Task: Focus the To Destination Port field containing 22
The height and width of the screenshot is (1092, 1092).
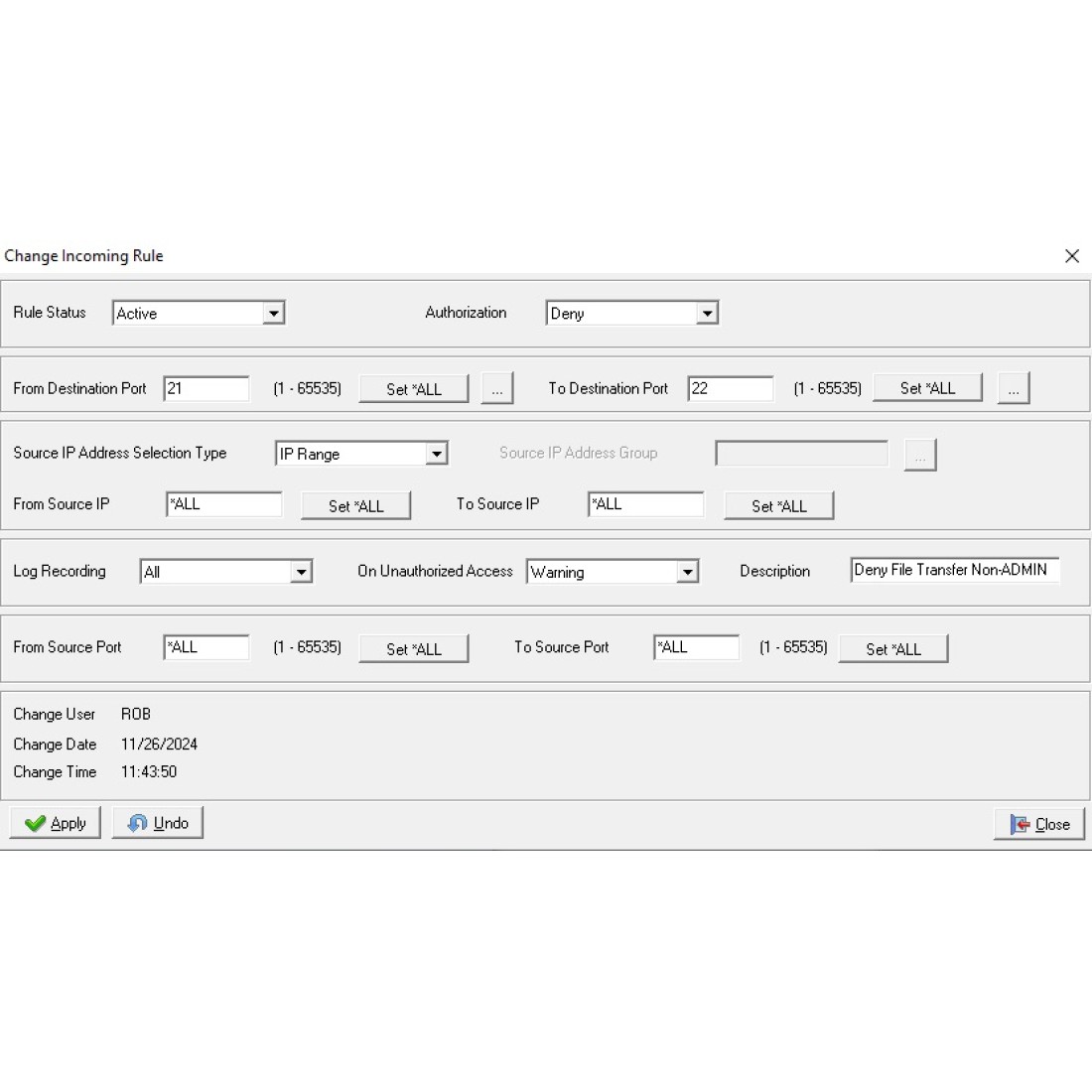Action: (731, 388)
